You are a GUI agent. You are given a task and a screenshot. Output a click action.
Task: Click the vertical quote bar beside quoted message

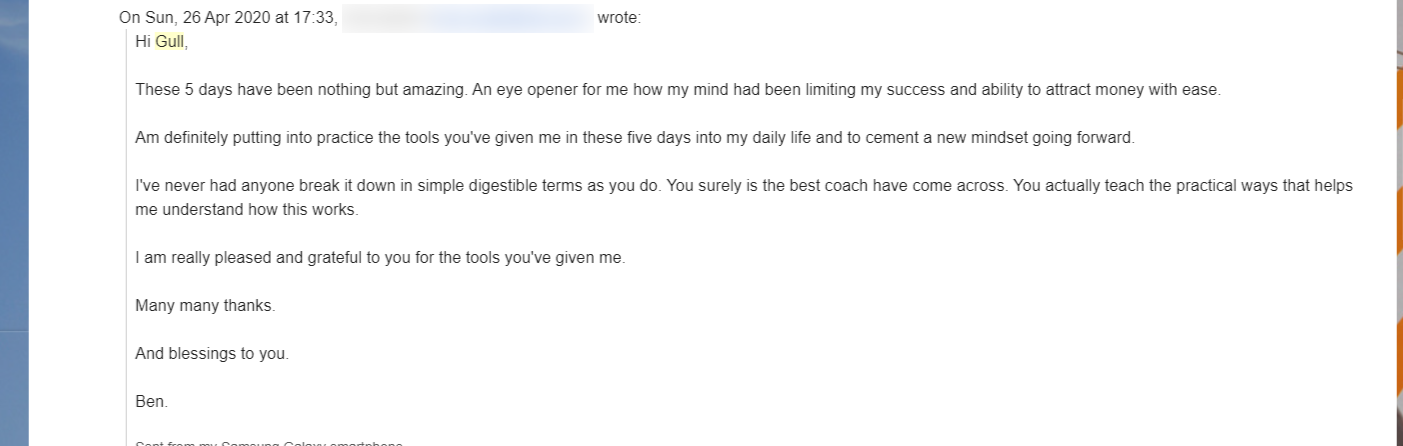pyautogui.click(x=126, y=240)
